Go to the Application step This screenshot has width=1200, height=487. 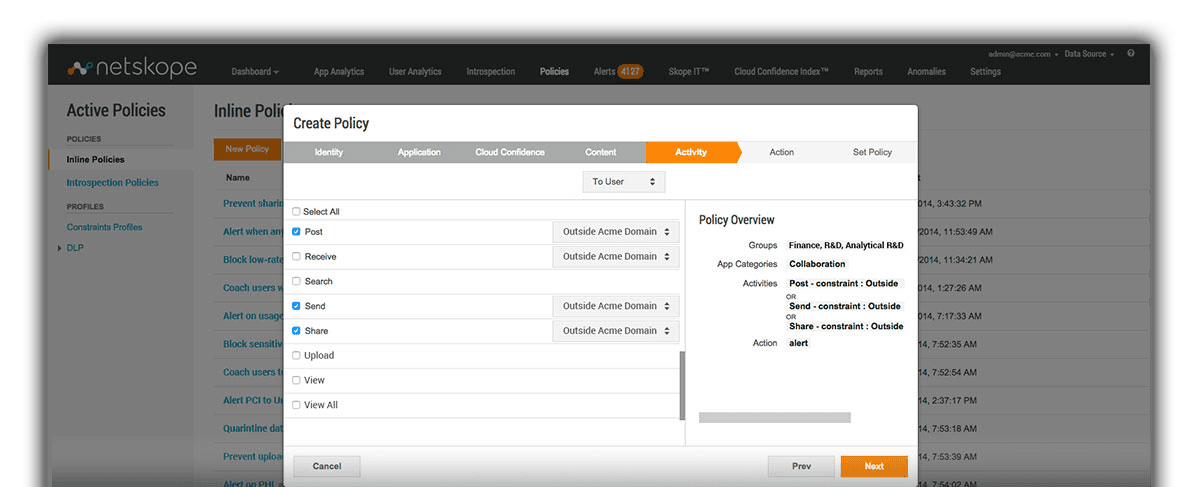419,152
